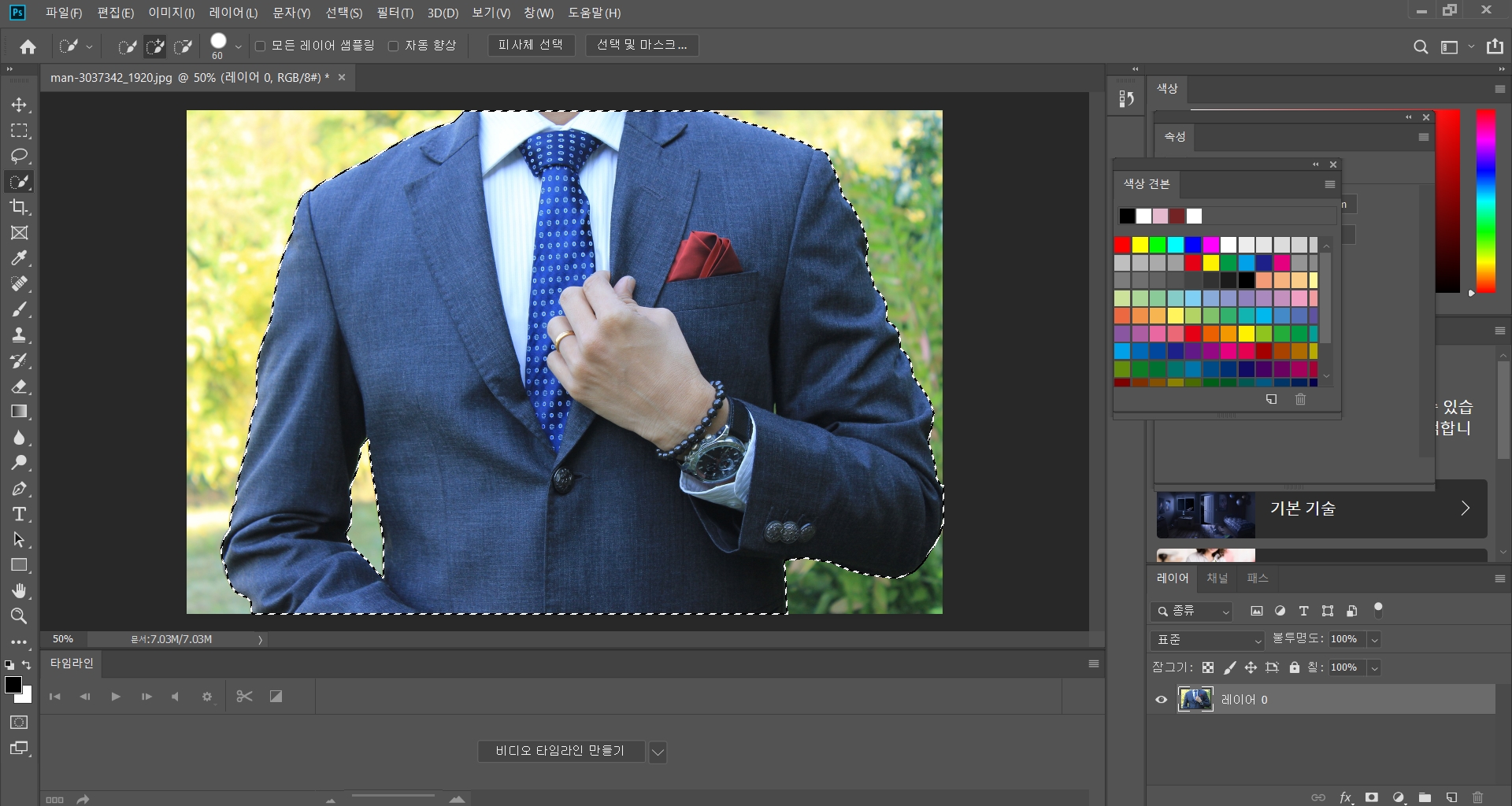1512x806 pixels.
Task: Open the 선택(S) menu
Action: (343, 13)
